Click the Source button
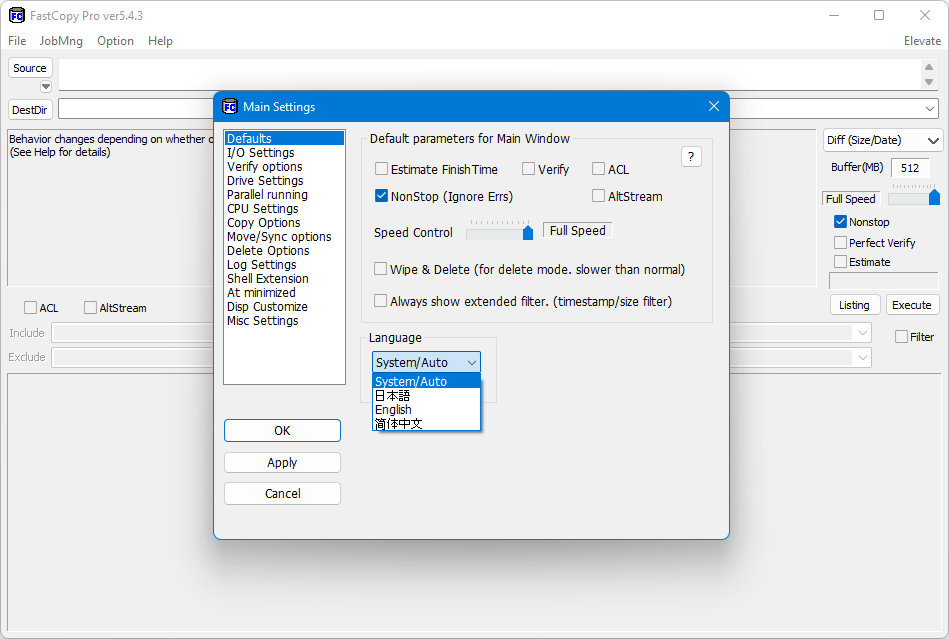949x639 pixels. click(30, 68)
